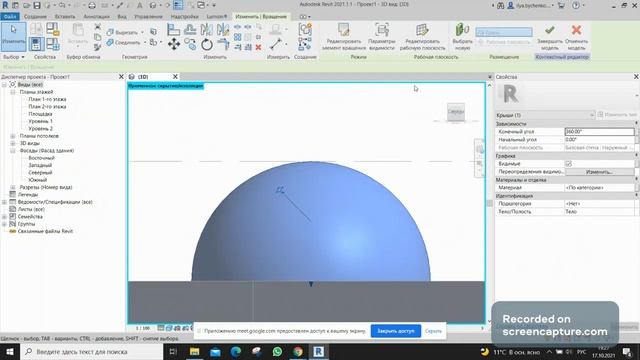Screen dimensions: 640x360
Task: Close the (3D) view tab
Action: click(x=175, y=77)
